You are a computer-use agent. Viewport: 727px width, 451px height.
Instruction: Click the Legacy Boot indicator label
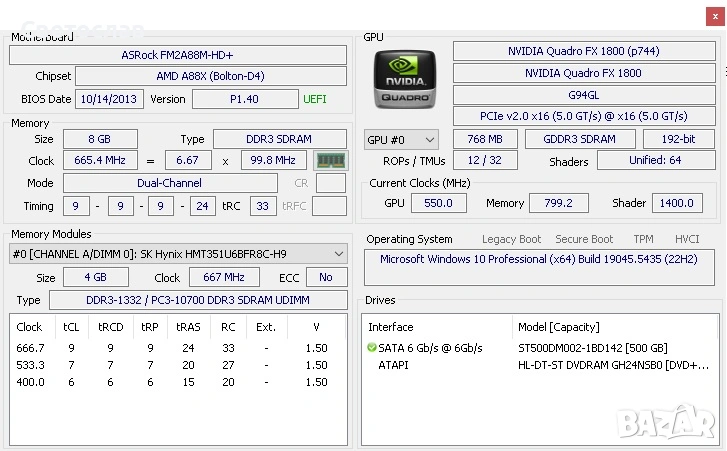tap(511, 240)
